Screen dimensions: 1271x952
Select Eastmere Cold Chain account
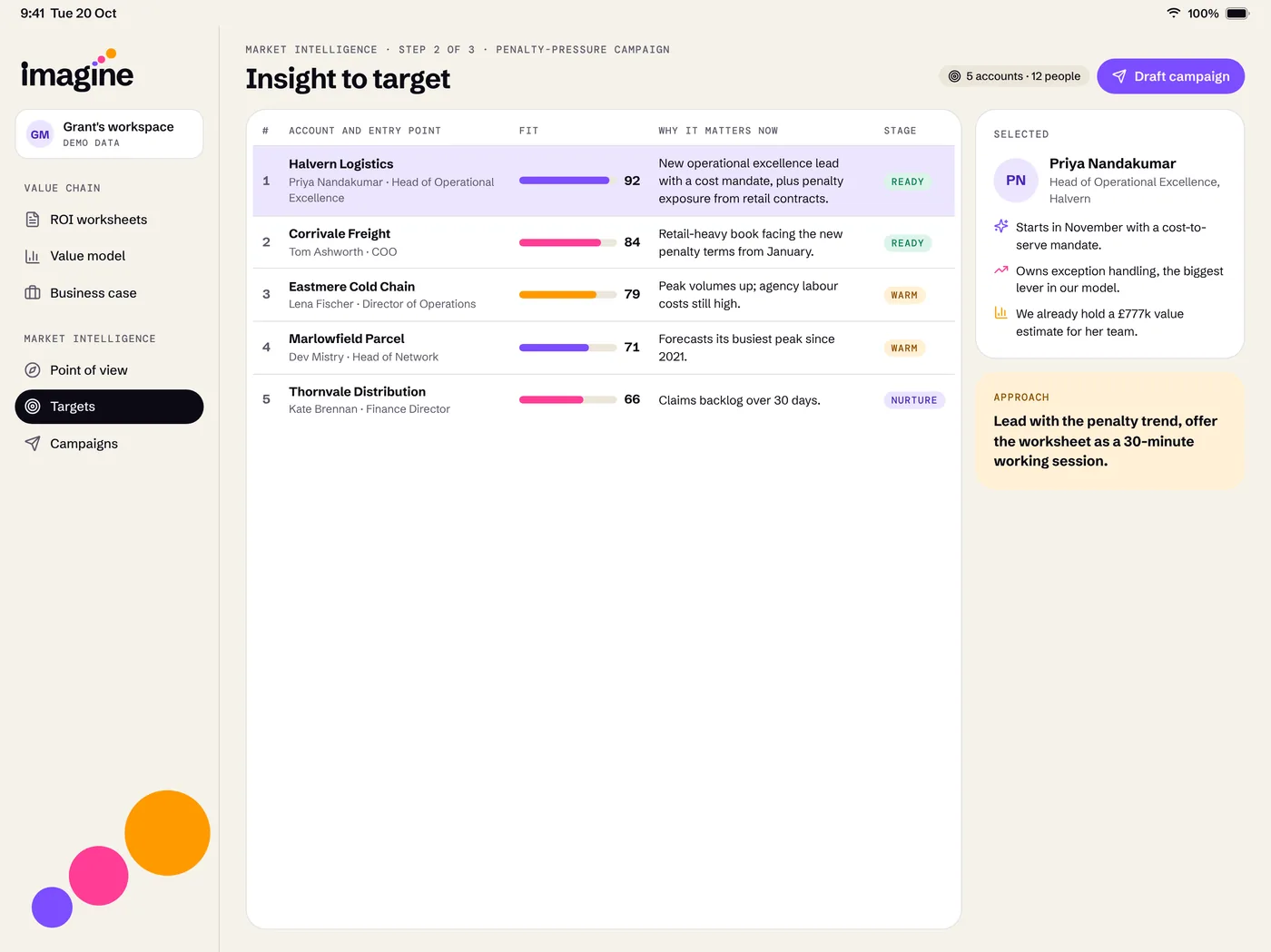pos(604,295)
